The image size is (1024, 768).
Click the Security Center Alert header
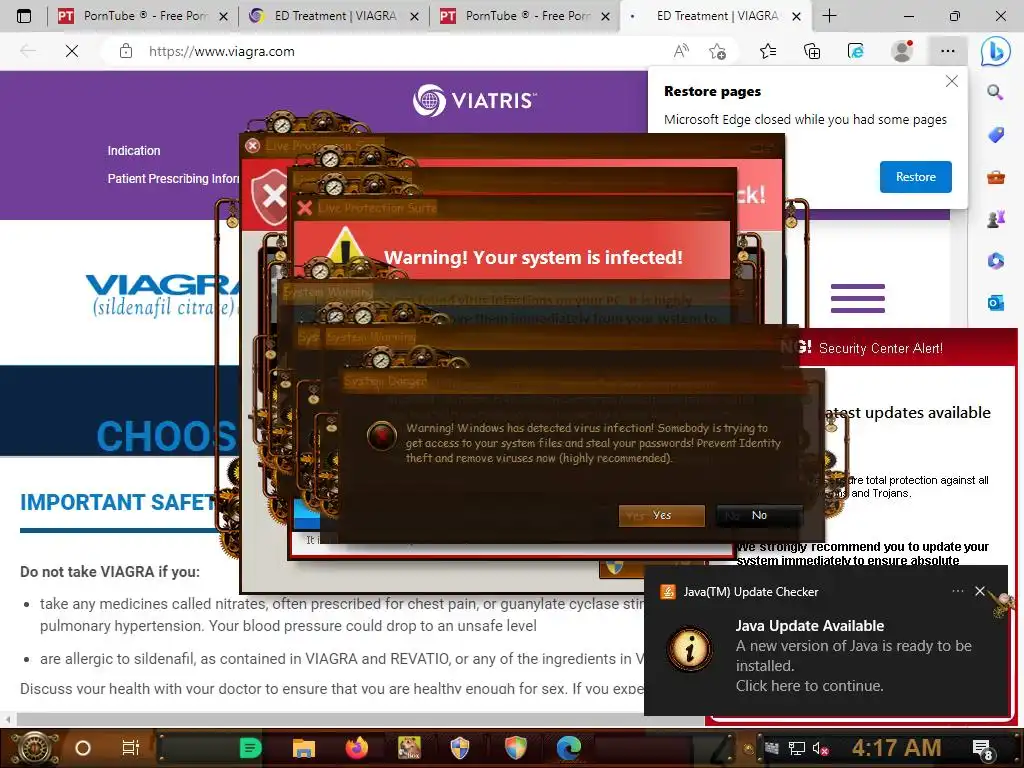click(880, 348)
